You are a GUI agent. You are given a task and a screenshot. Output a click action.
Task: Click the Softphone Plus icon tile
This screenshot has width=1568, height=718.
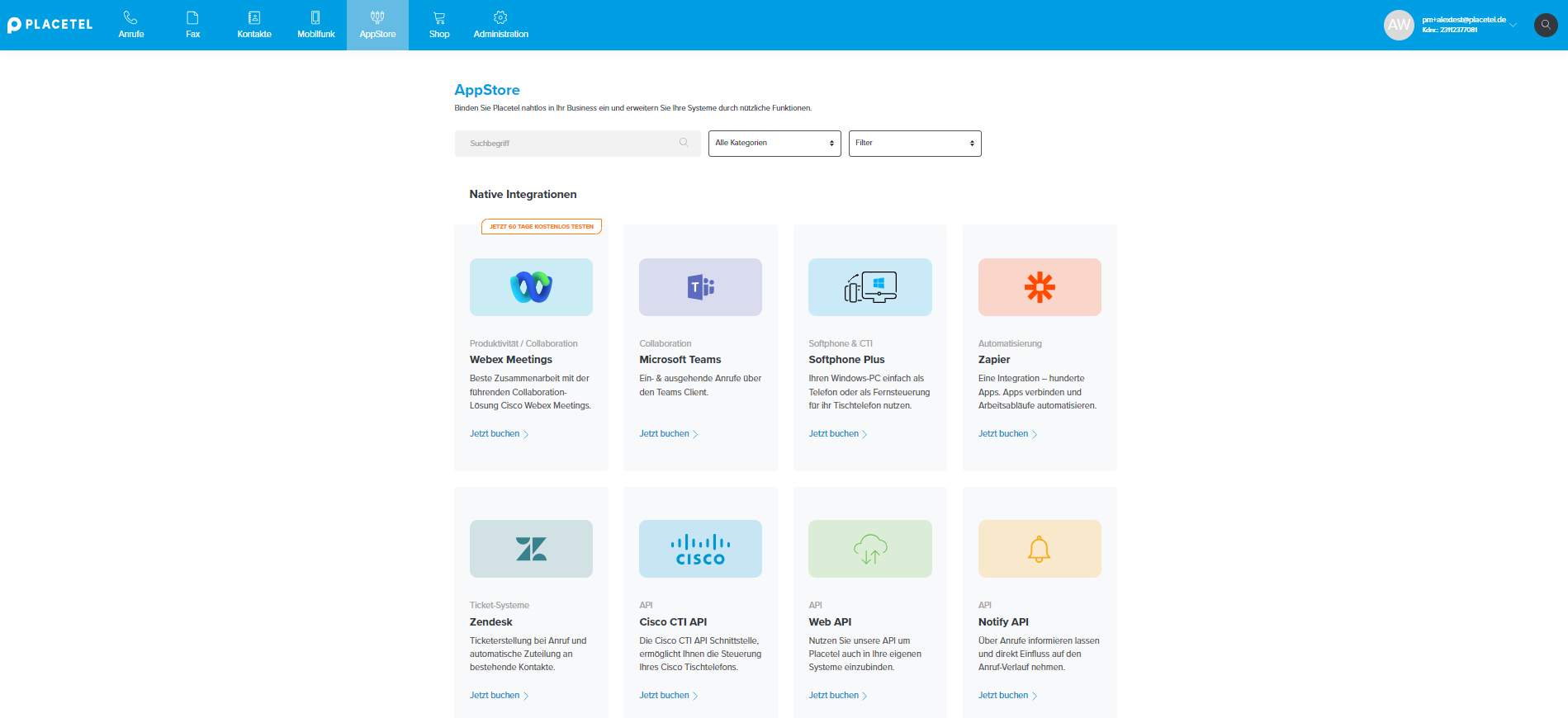pyautogui.click(x=870, y=287)
